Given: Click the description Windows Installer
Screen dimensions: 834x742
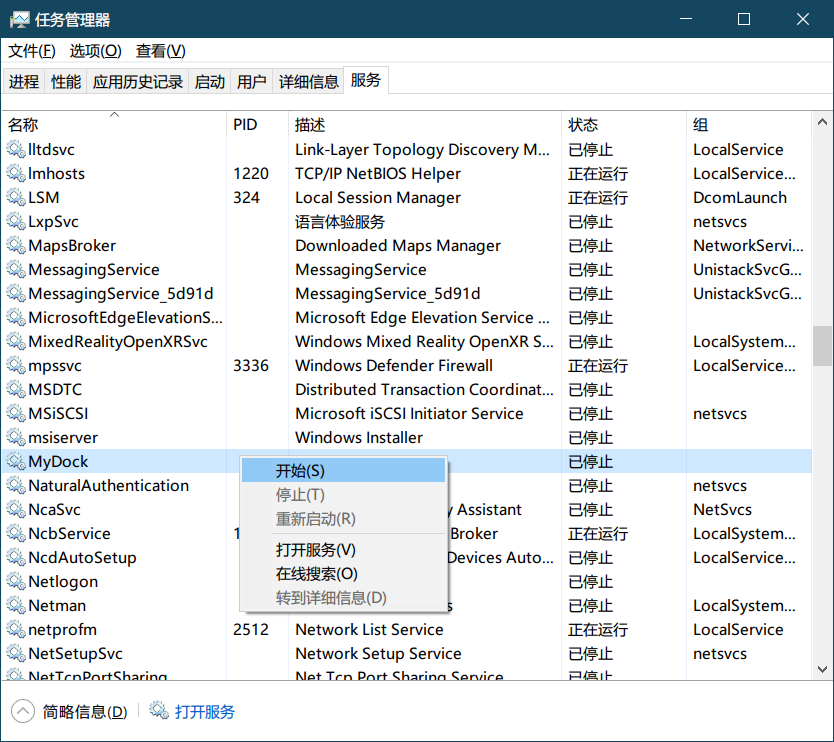Looking at the screenshot, I should click(359, 437).
